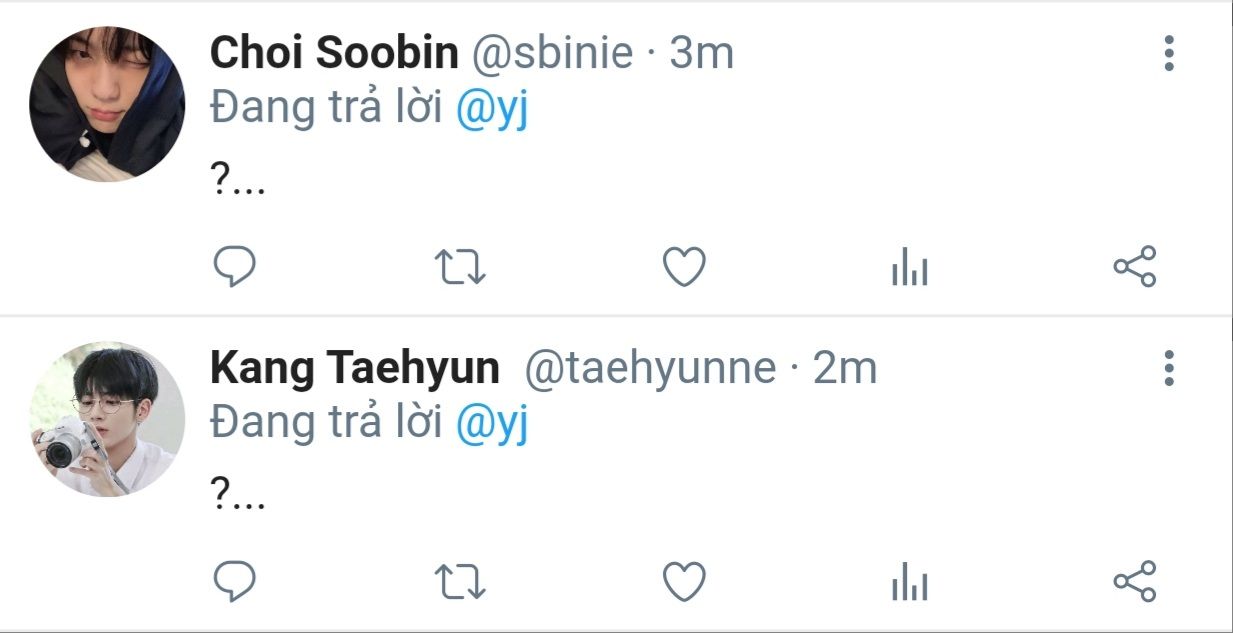Open Choi Soobin display name
This screenshot has width=1233, height=633.
[x=334, y=53]
